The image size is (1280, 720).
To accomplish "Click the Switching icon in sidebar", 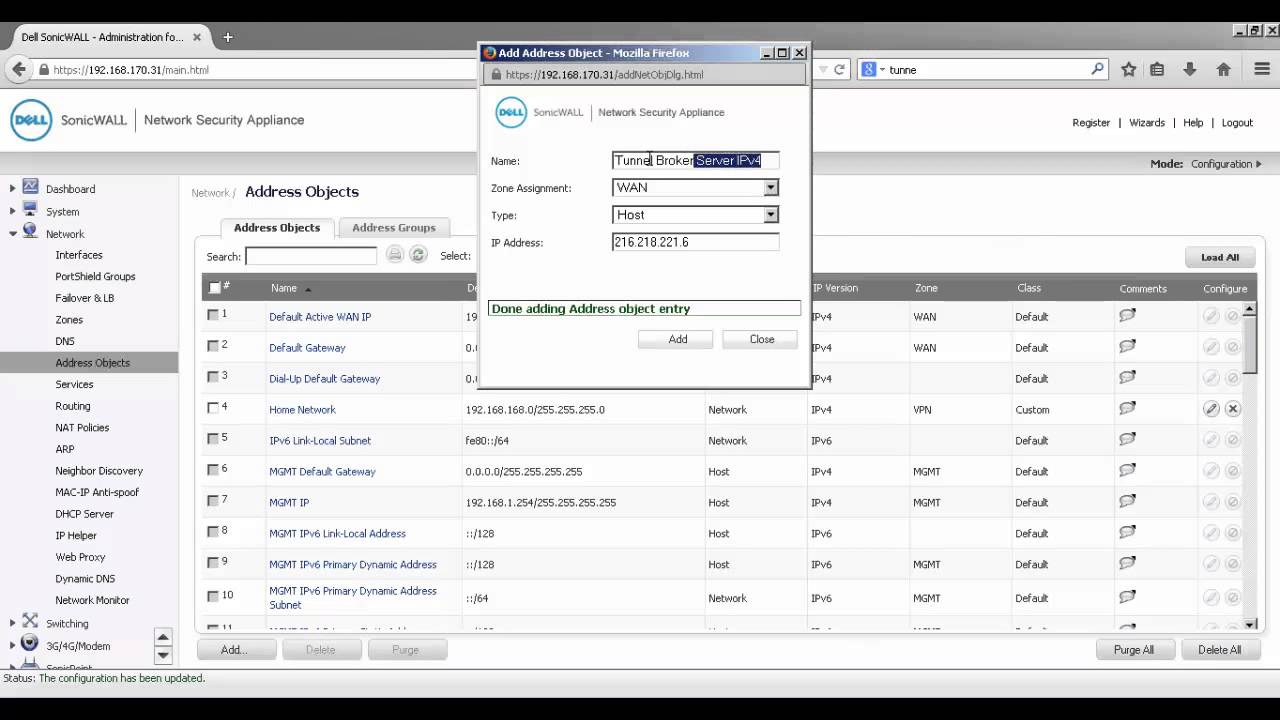I will coord(30,622).
